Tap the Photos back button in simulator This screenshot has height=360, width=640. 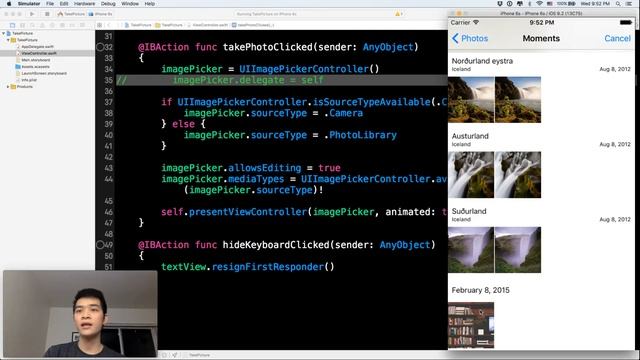point(470,38)
